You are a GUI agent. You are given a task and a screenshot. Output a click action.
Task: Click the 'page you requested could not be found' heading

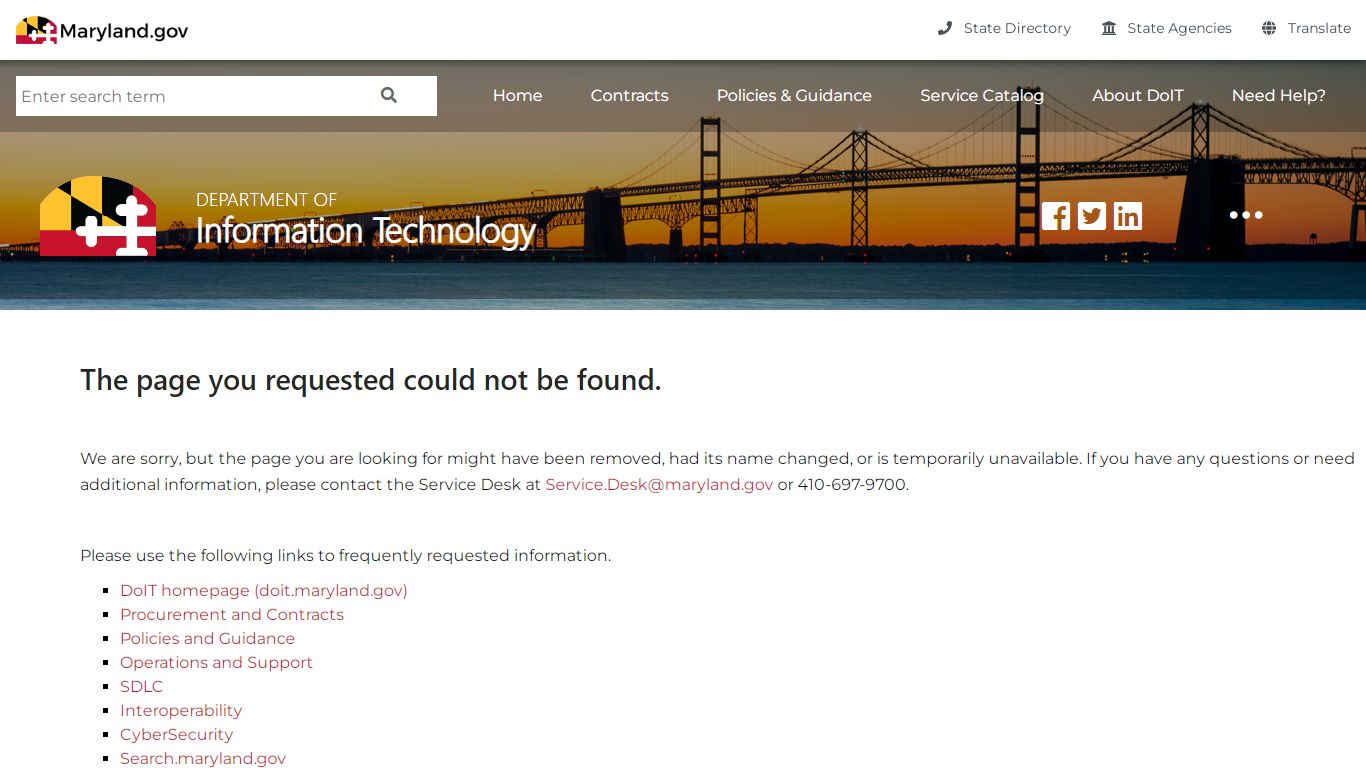click(x=371, y=380)
